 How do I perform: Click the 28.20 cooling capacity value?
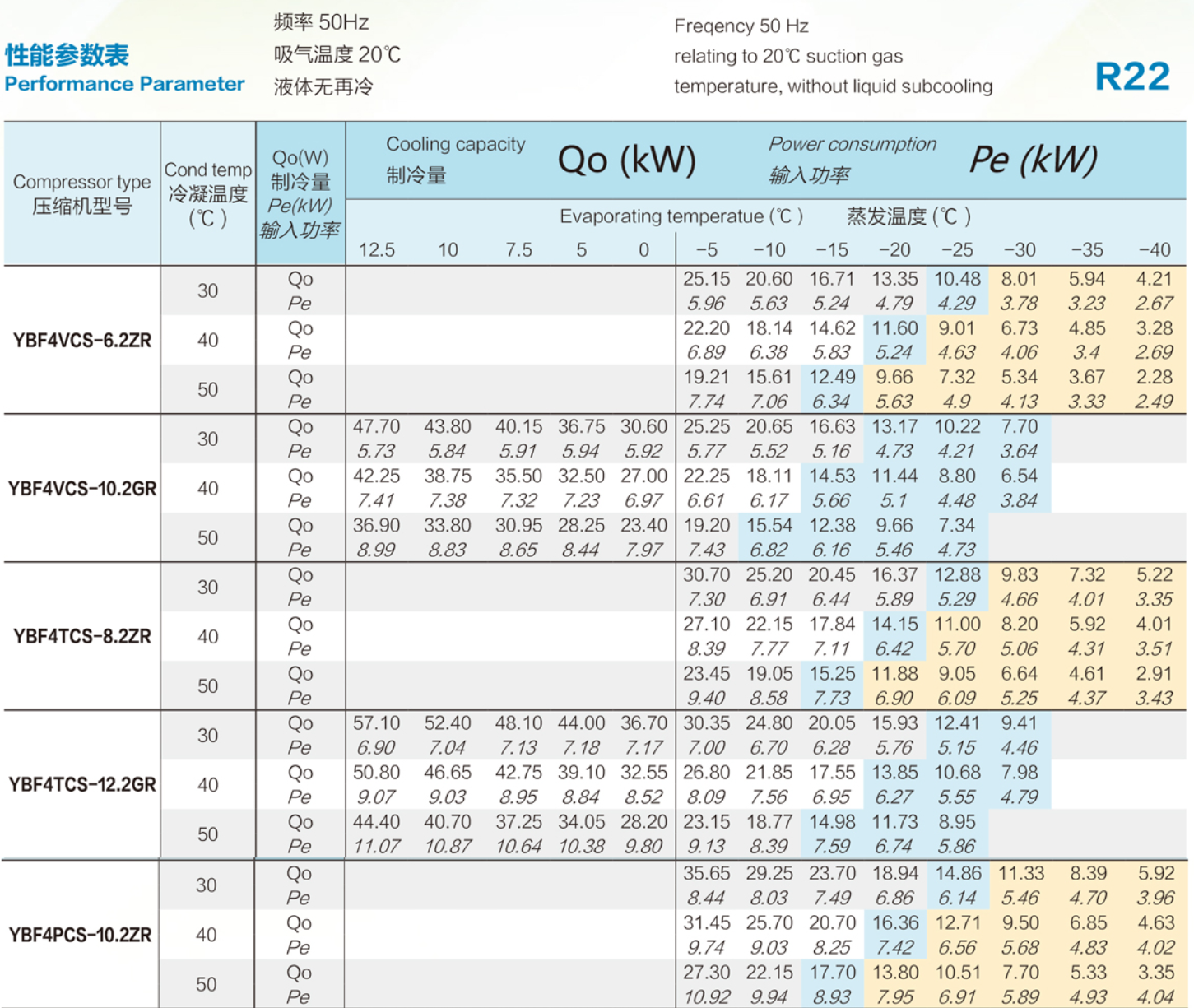(x=643, y=822)
